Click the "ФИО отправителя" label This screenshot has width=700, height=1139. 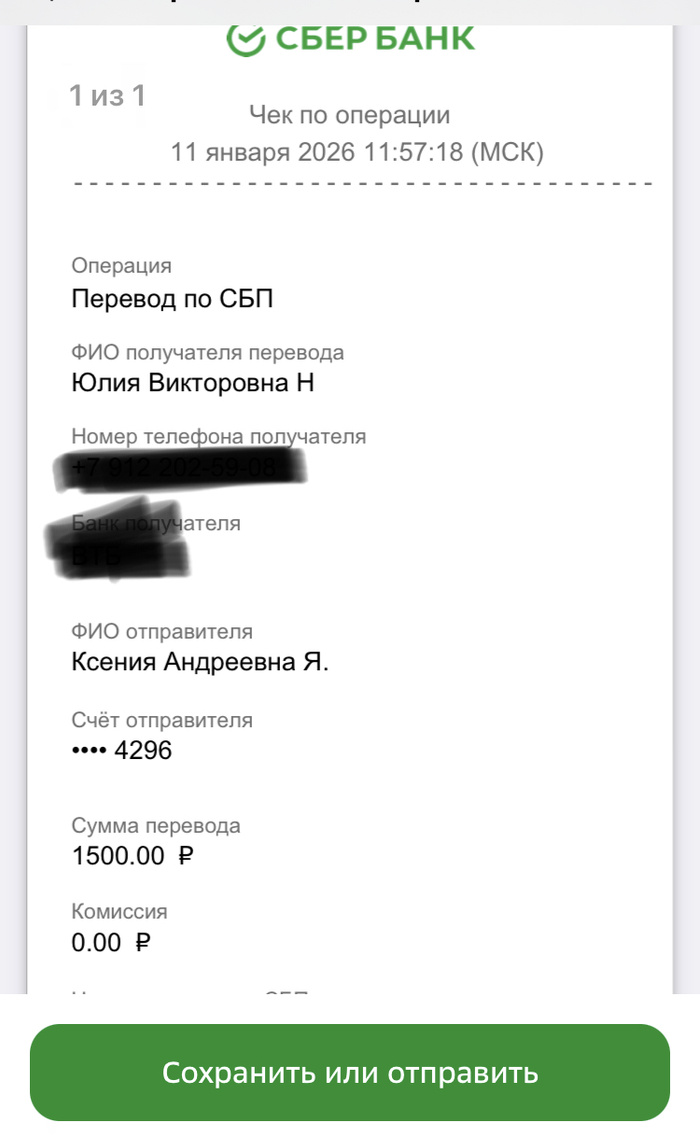pos(162,631)
